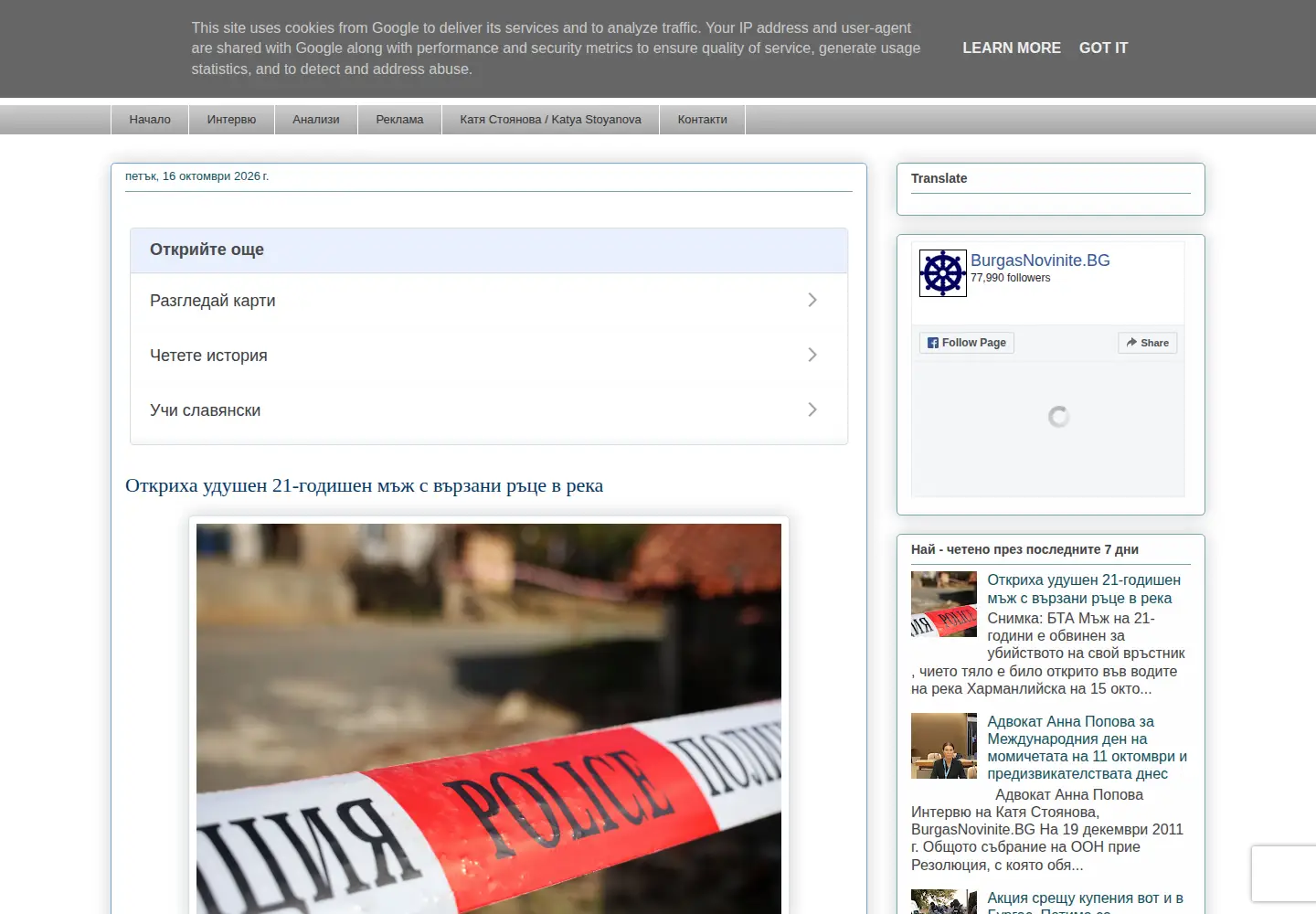Click the 77,990 followers text
This screenshot has height=914, width=1316.
tap(1011, 278)
